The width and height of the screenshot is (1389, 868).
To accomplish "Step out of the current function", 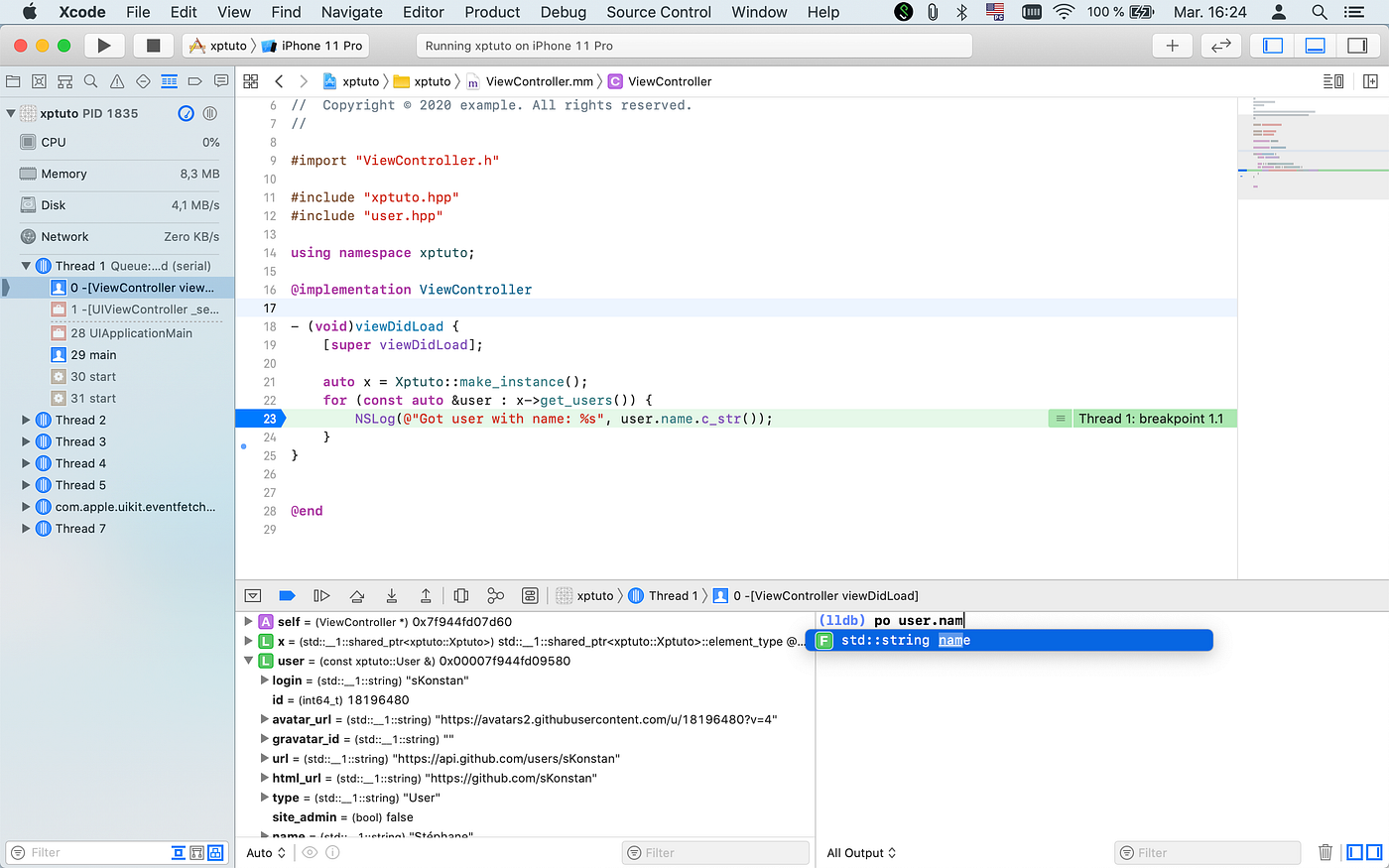I will pos(426,595).
